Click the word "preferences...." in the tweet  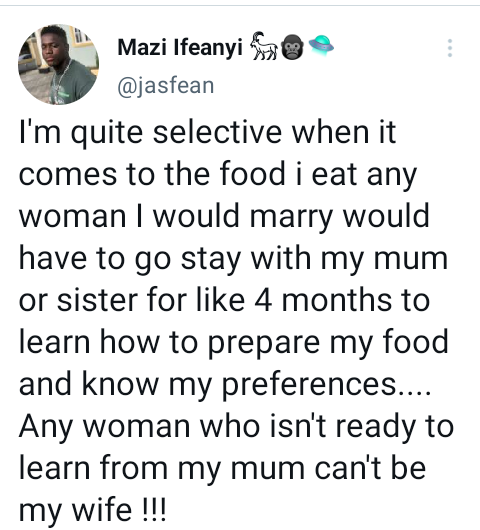pyautogui.click(x=327, y=385)
